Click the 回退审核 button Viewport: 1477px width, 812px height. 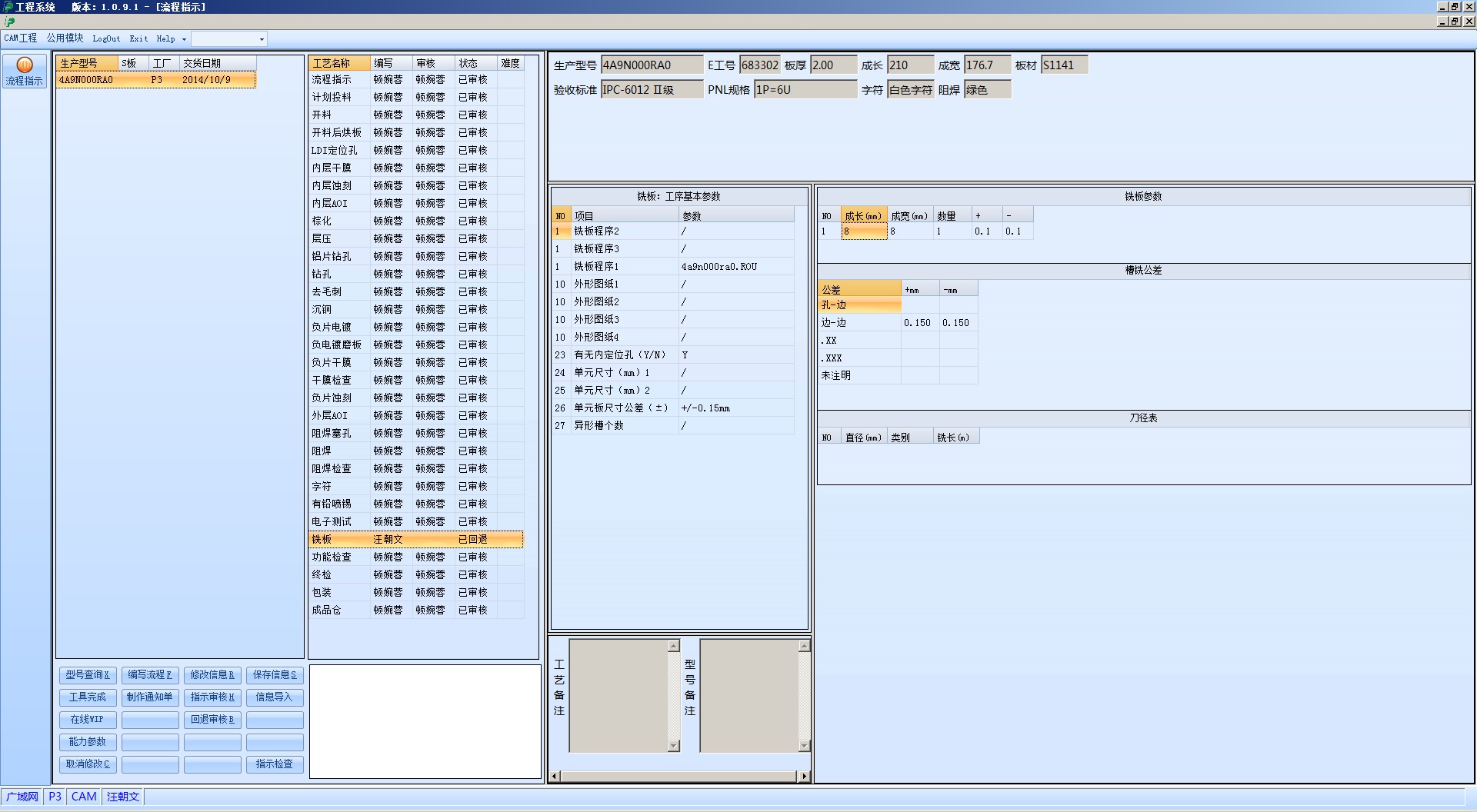[212, 720]
